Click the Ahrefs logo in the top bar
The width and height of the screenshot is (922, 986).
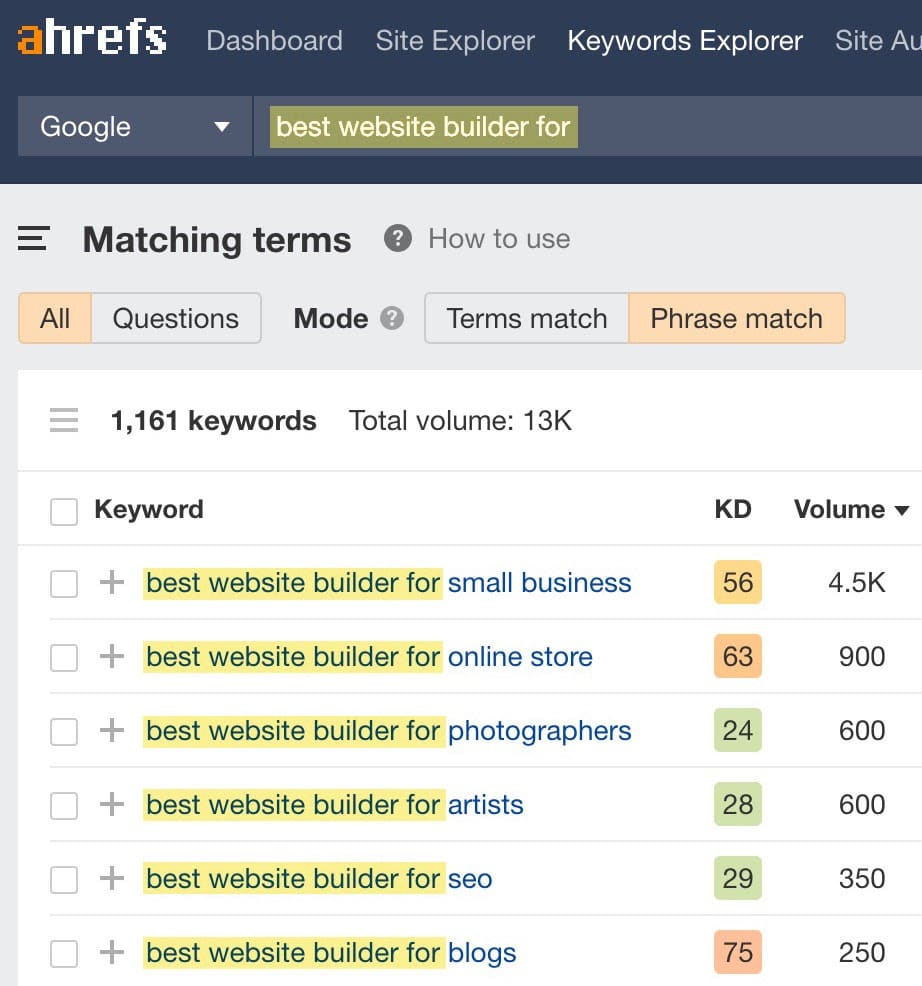[x=90, y=38]
